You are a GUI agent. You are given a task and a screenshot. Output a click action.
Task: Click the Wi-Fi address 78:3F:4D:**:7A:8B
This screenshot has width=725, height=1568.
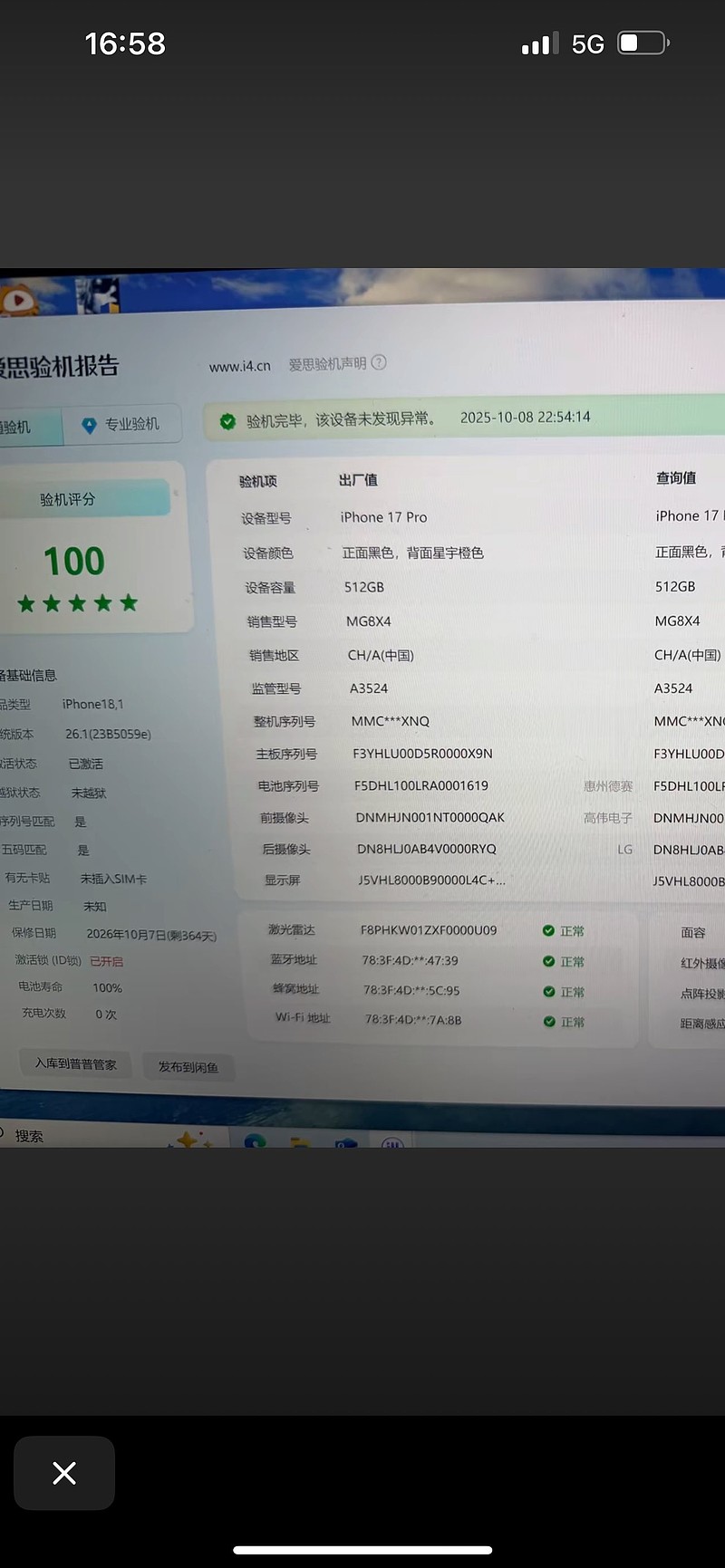tap(413, 1019)
